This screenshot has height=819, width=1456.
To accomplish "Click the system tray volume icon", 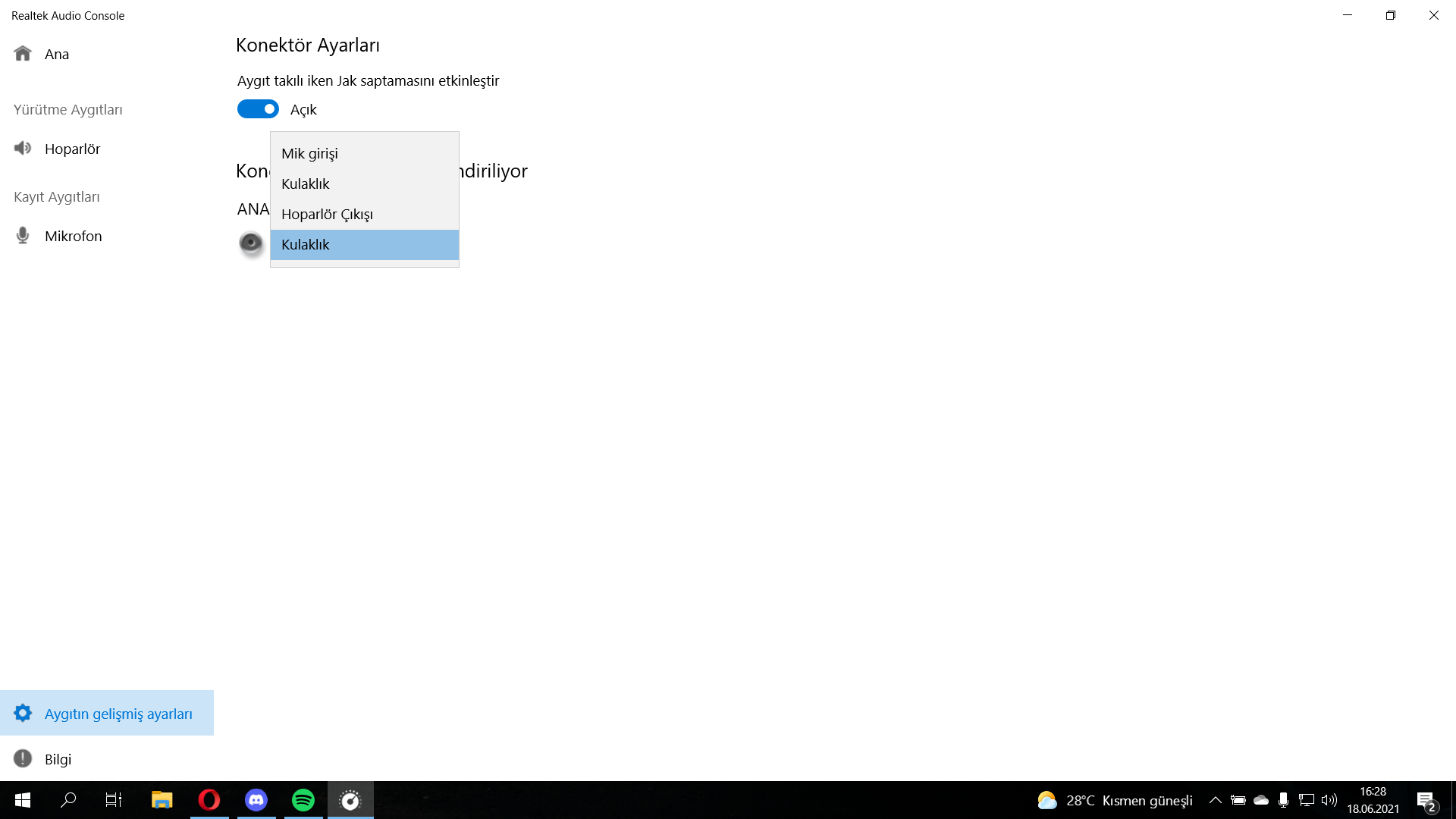I will click(x=1329, y=800).
